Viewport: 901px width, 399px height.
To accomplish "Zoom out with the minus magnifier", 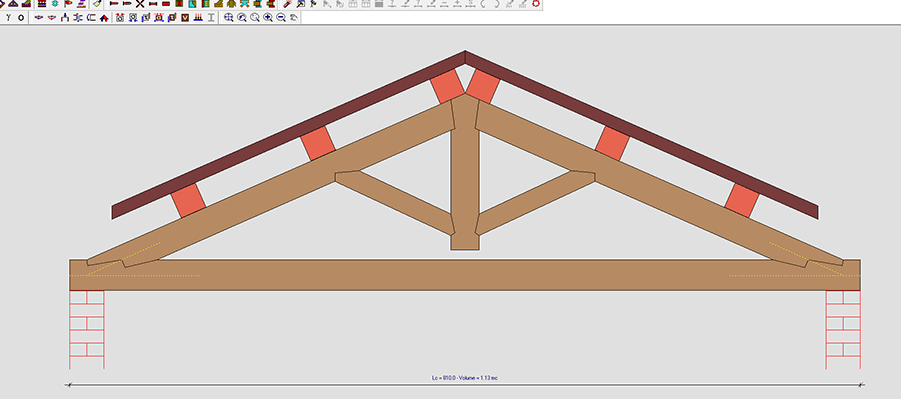I will pyautogui.click(x=281, y=18).
